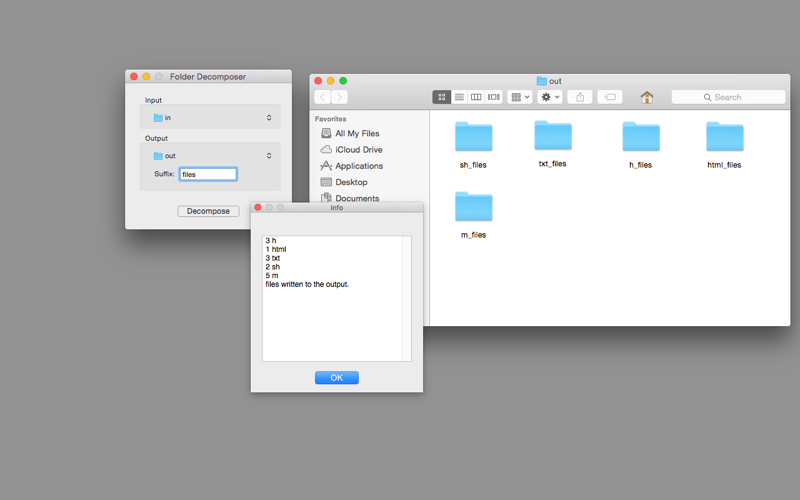The image size is (800, 500).
Task: Click the Finder Search field
Action: 729,97
